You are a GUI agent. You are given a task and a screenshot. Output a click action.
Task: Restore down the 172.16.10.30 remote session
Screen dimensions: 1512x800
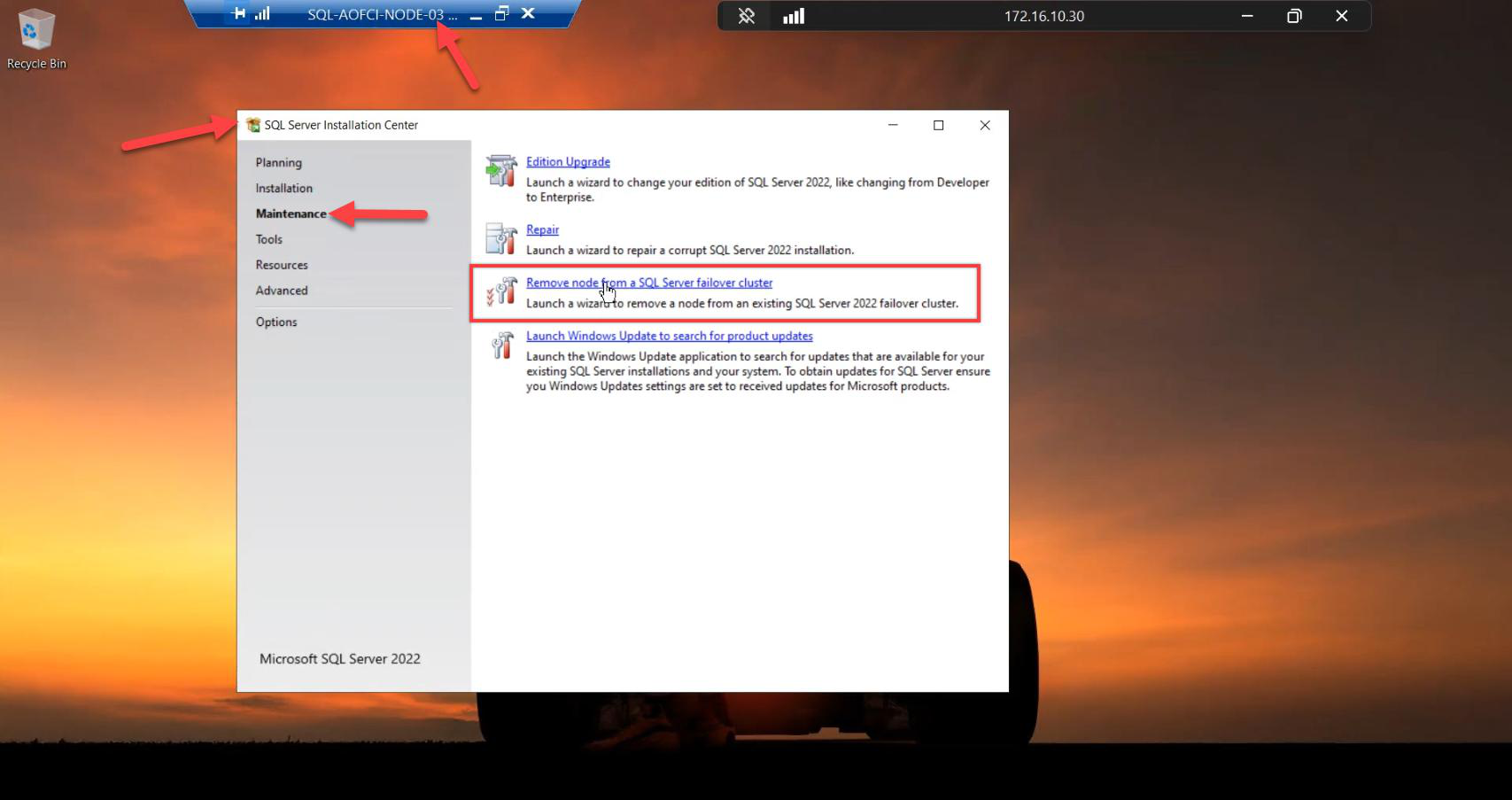click(1294, 16)
